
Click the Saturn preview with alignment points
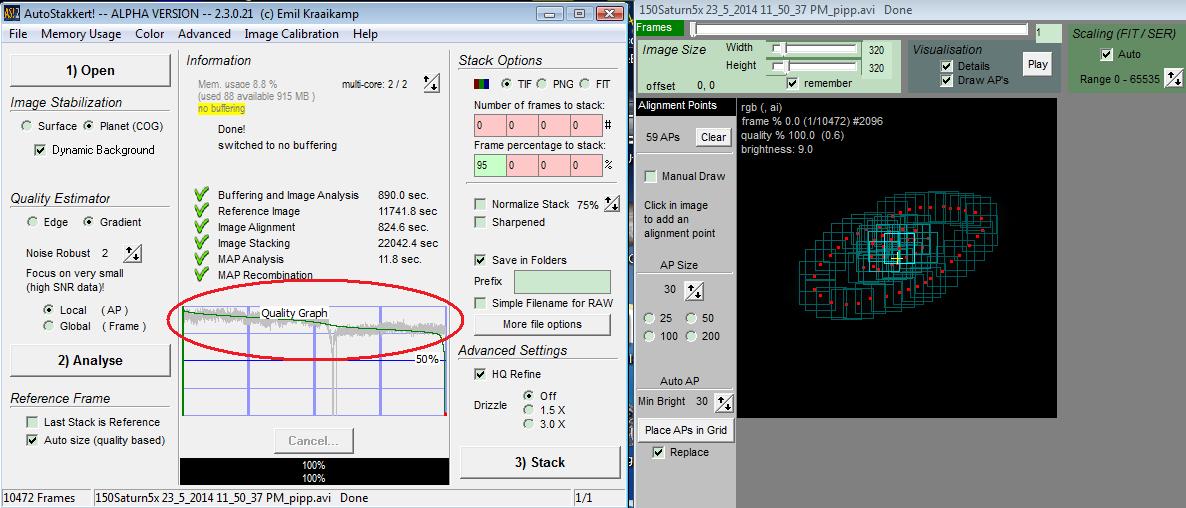point(896,258)
